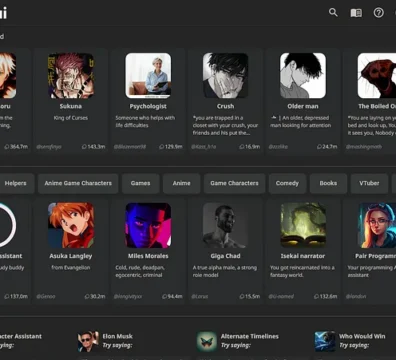Screen dimensions: 396x360
Task: Select the VTuber category tab
Action: pos(369,183)
